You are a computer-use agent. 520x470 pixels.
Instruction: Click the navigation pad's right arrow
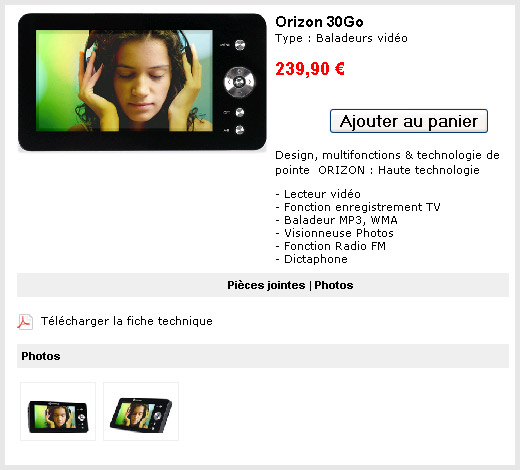point(250,82)
